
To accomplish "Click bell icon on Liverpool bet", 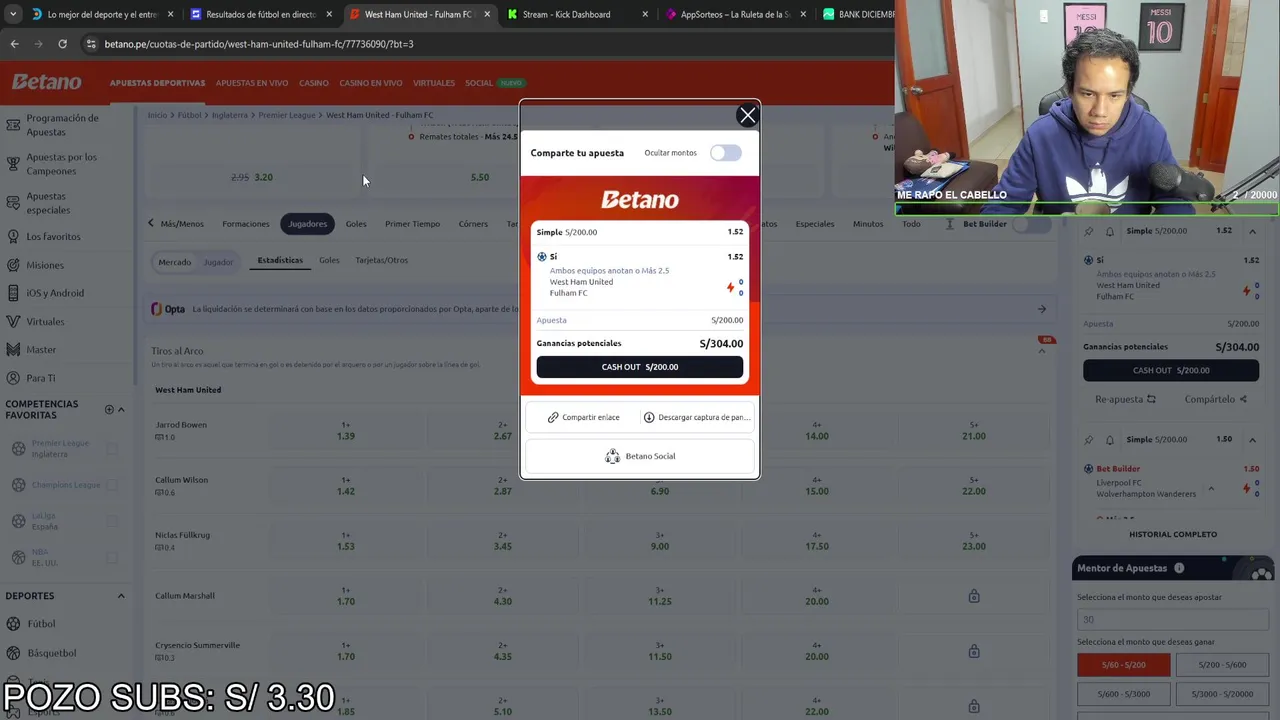I will point(1109,440).
